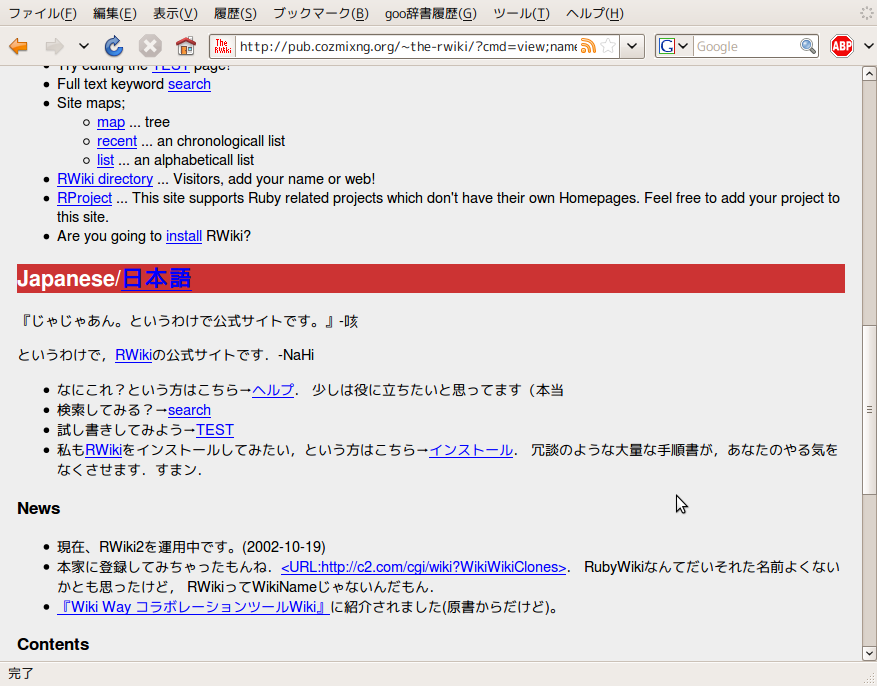Viewport: 877px width, 686px height.
Task: Click the scrollbar down arrow
Action: pos(869,653)
